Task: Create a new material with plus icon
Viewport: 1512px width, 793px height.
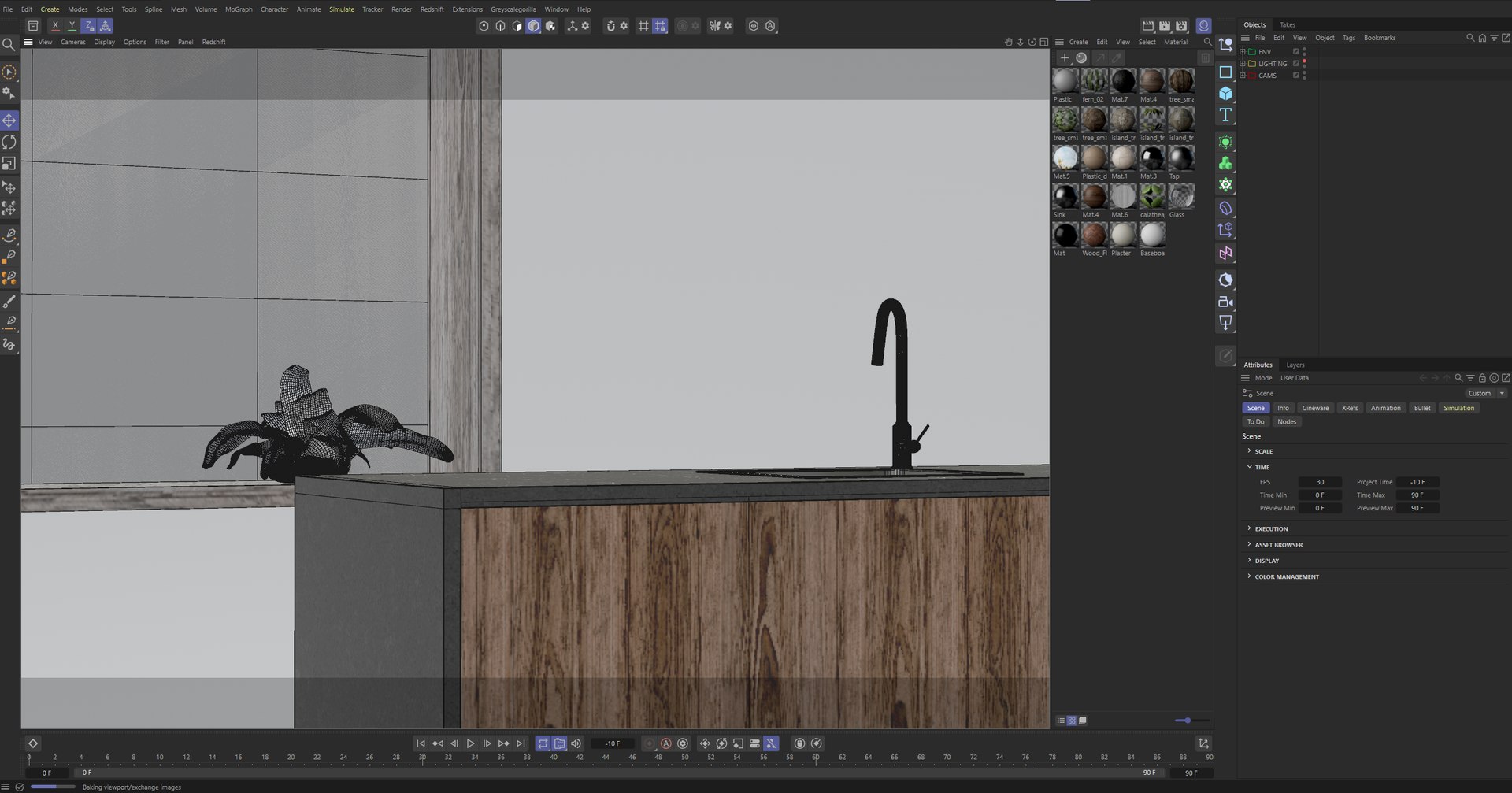Action: [1065, 57]
